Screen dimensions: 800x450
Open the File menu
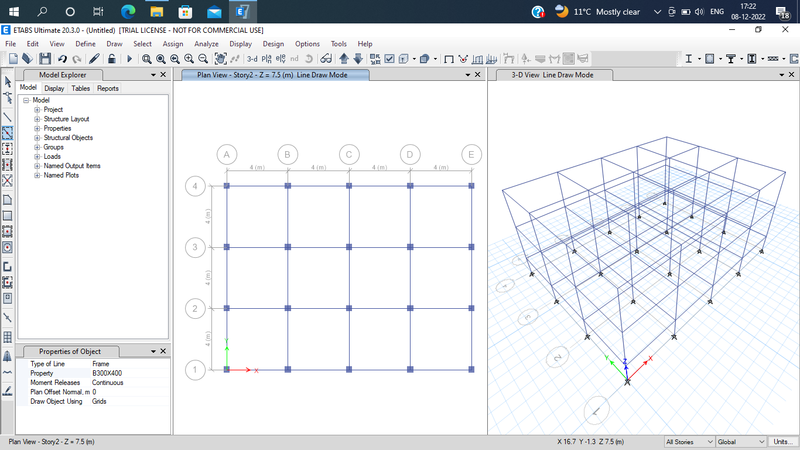coord(10,44)
